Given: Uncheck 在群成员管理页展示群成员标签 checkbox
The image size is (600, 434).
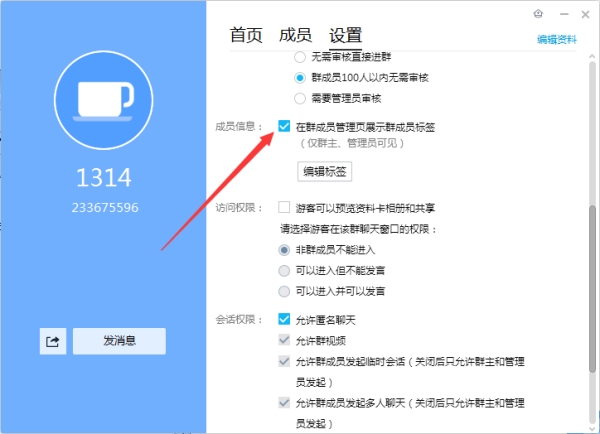Looking at the screenshot, I should coord(284,126).
